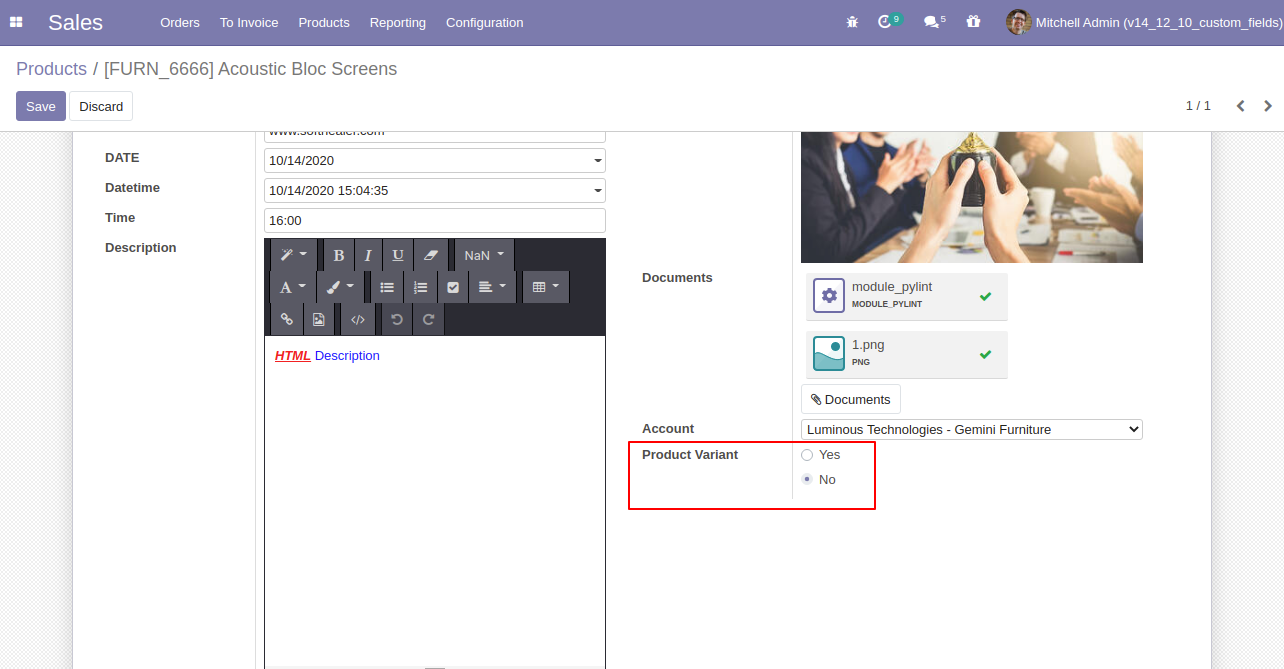The width and height of the screenshot is (1284, 669).
Task: Click the module_pylint gear file icon
Action: tap(829, 296)
